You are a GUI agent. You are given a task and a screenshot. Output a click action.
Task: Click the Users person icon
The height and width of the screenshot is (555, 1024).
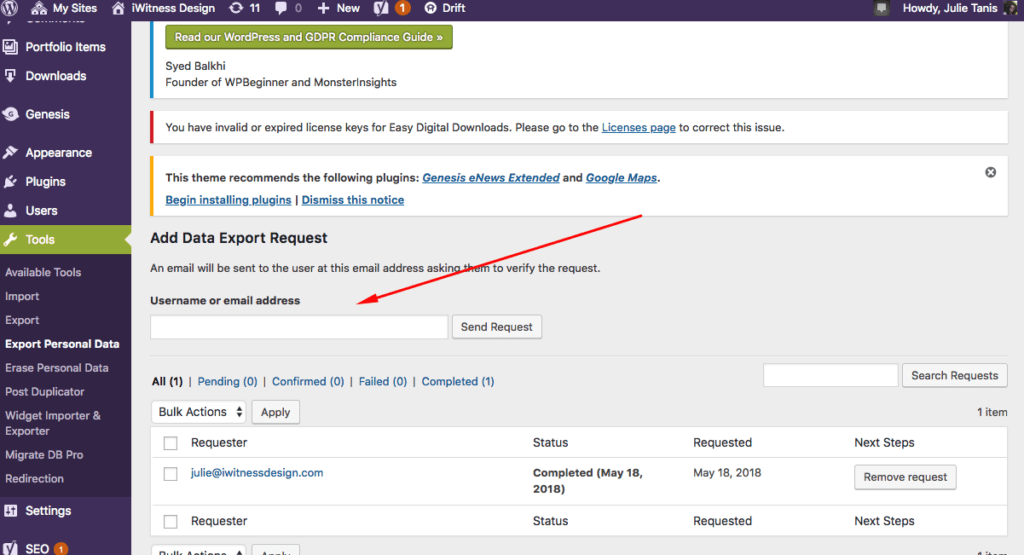point(10,210)
